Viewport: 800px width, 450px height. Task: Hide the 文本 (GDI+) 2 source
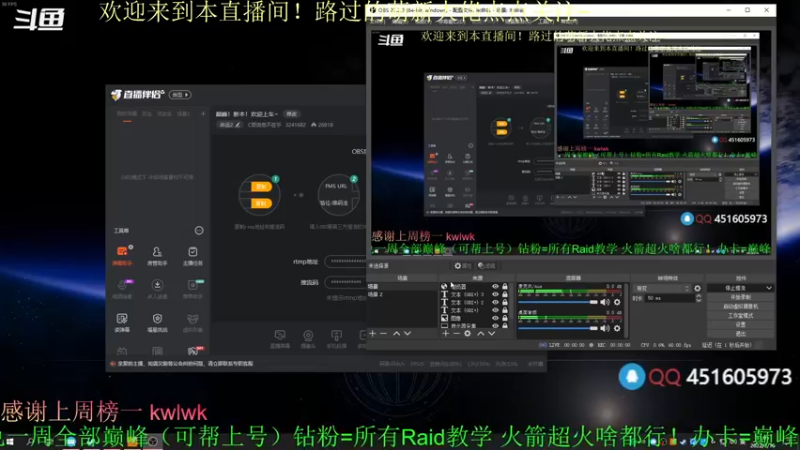495,302
